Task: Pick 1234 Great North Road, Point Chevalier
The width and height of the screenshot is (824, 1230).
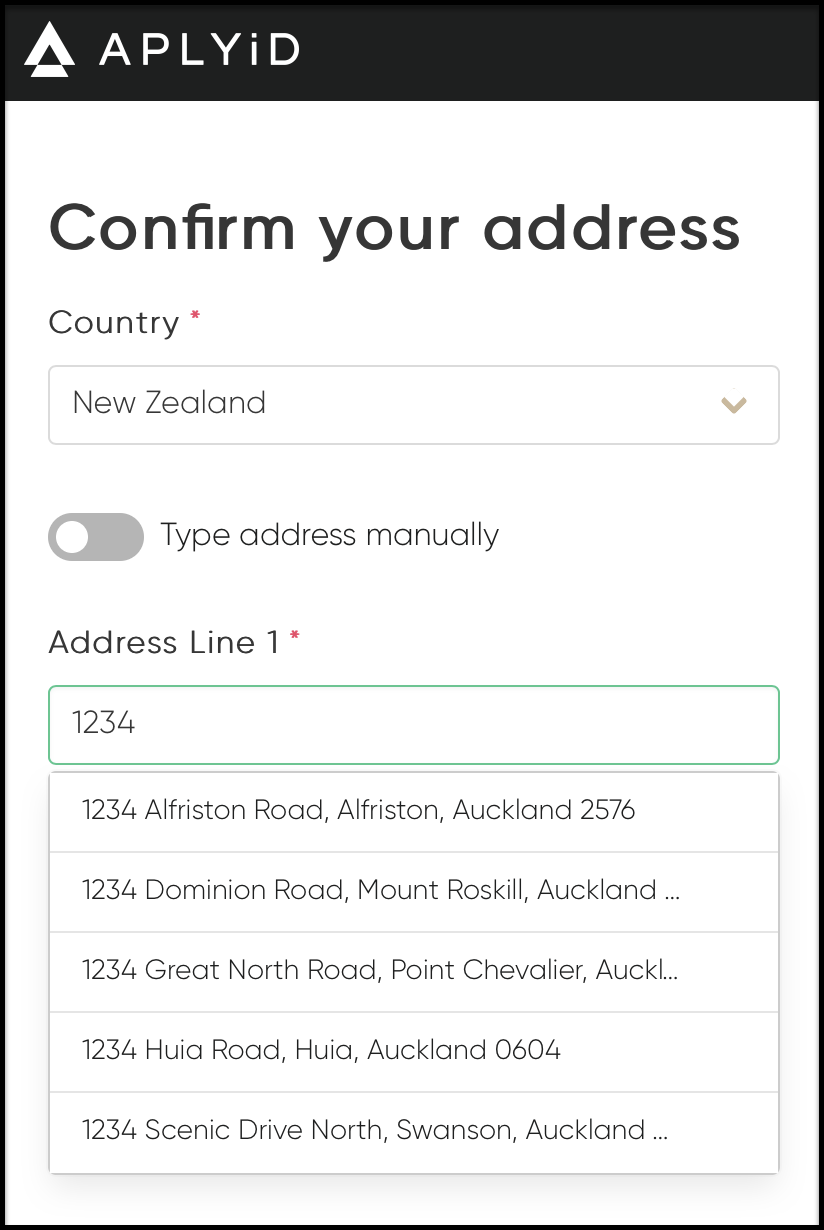Action: [x=413, y=972]
